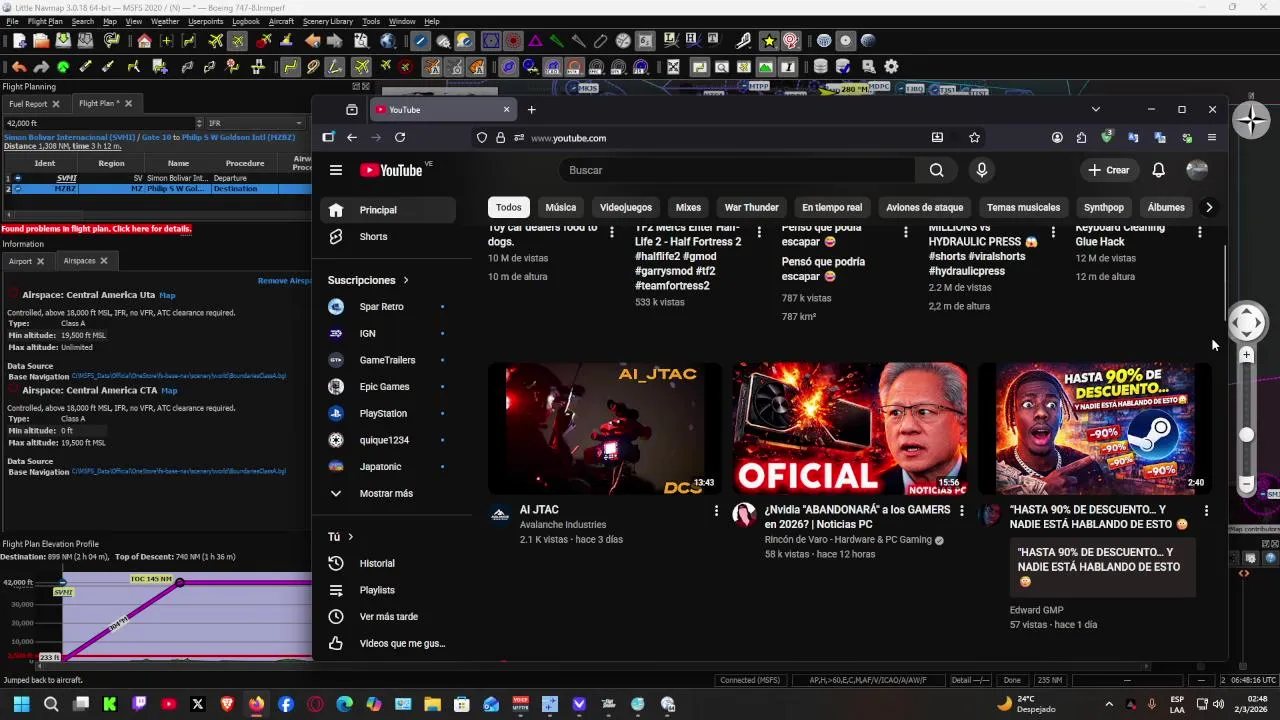Click the compass rose on the map

(x=1251, y=120)
